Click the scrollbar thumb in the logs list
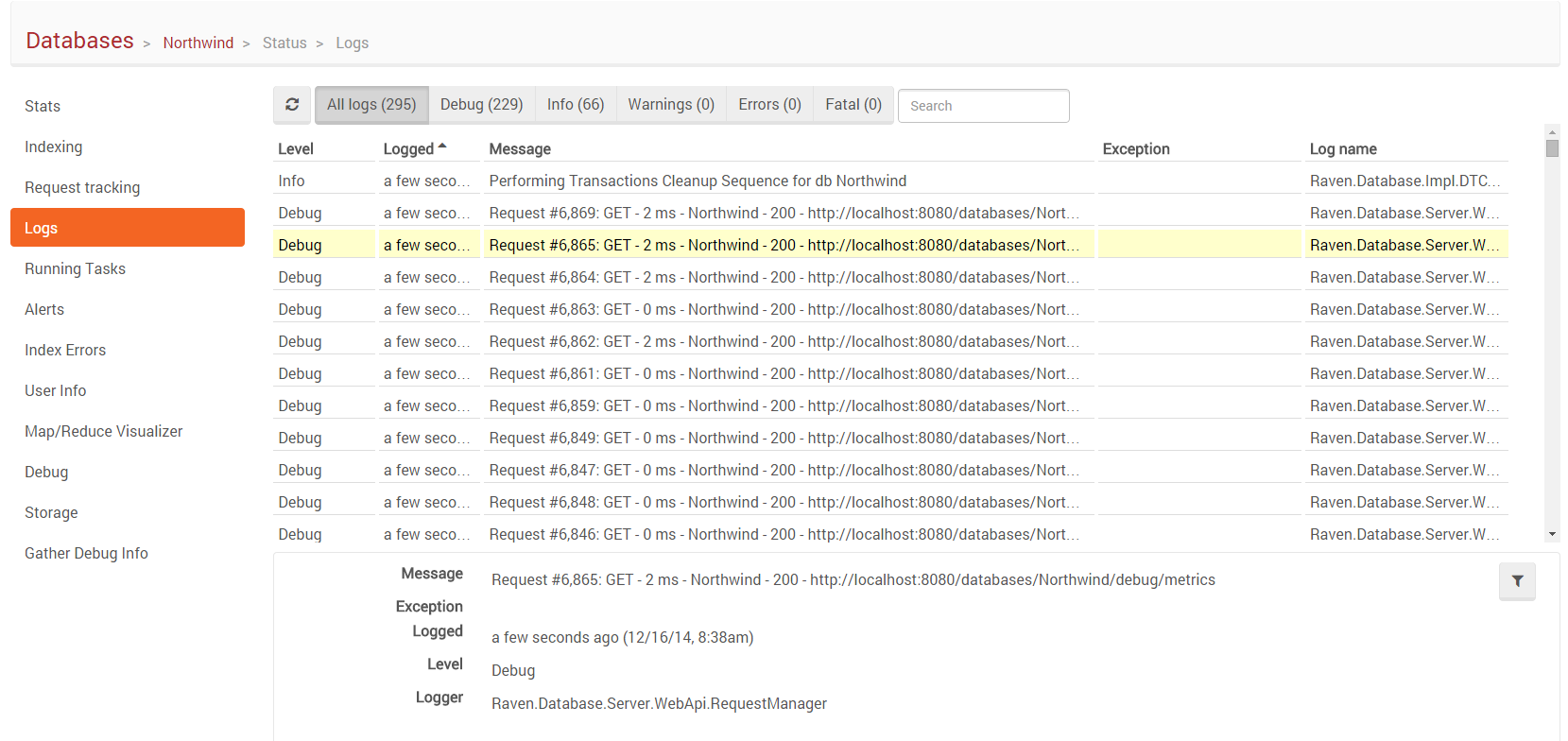Screen dimensions: 1568x741 1552,148
